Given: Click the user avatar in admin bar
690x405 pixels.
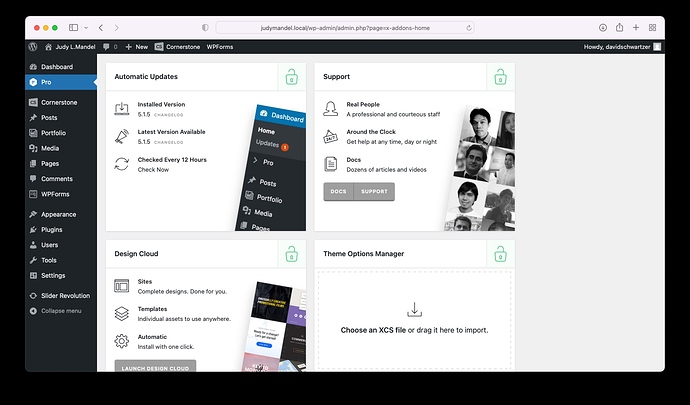Looking at the screenshot, I should point(657,47).
